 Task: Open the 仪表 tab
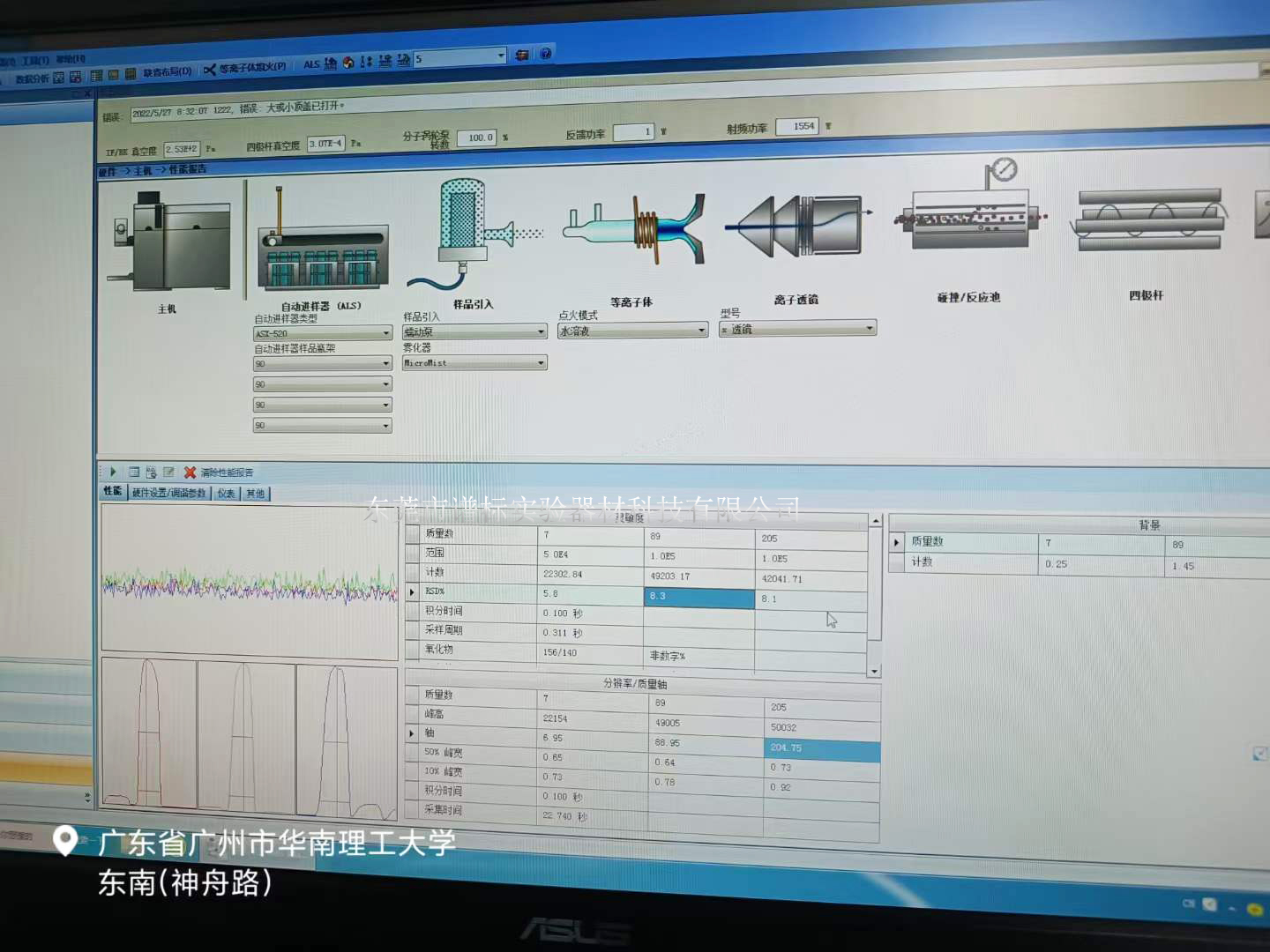coord(227,494)
